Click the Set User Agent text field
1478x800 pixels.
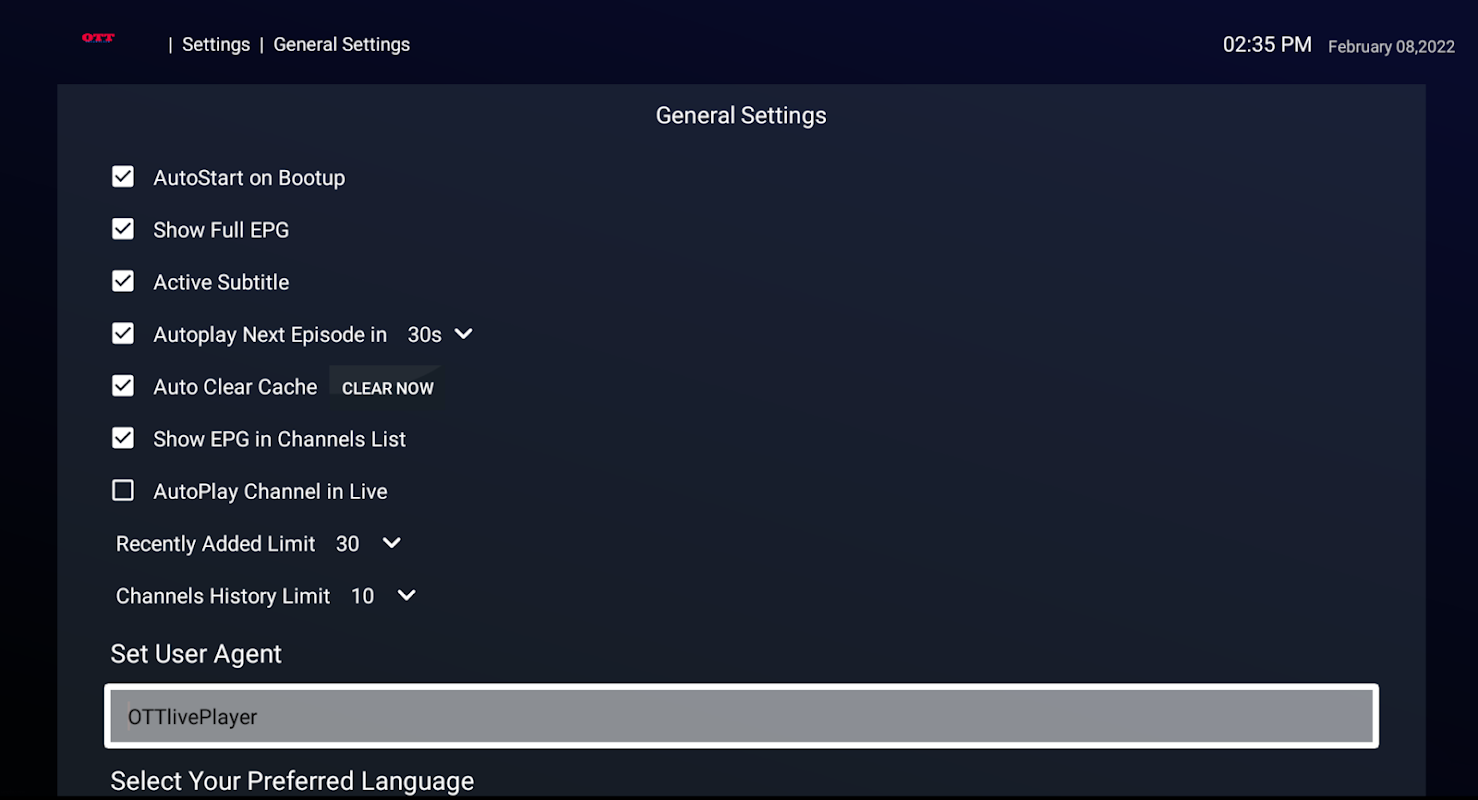coord(741,716)
